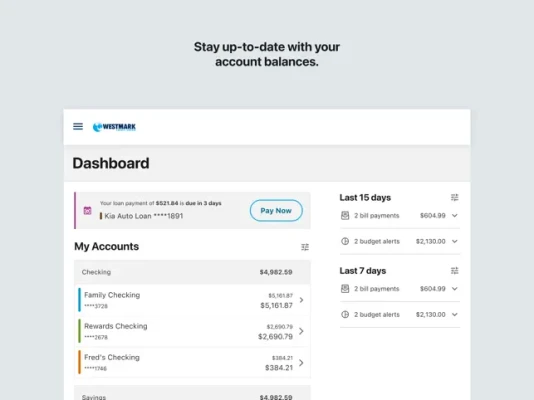Click the Pay Now button
This screenshot has height=400, width=534.
tap(276, 210)
